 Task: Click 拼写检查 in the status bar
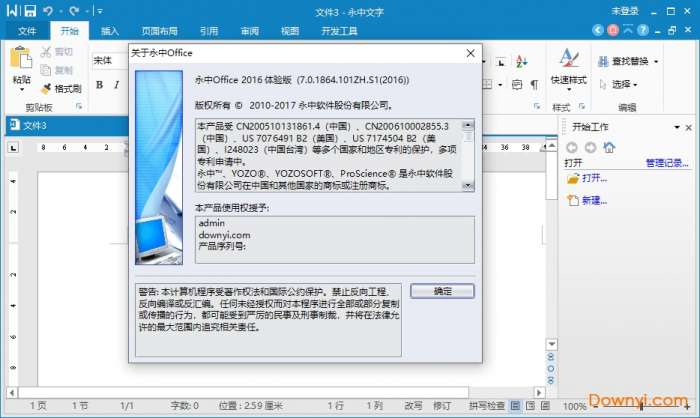click(x=487, y=405)
